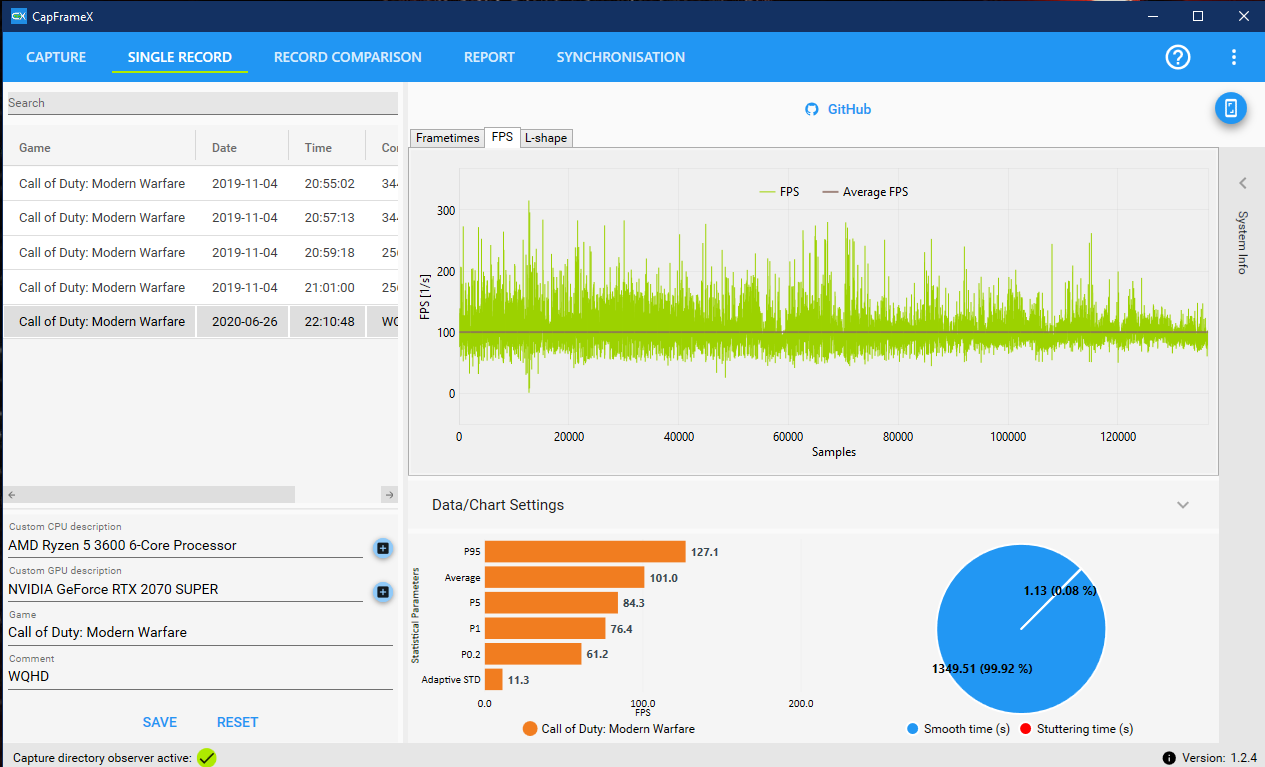Click the record list horizontal scrollbar thumb
This screenshot has height=767, width=1265.
158,495
